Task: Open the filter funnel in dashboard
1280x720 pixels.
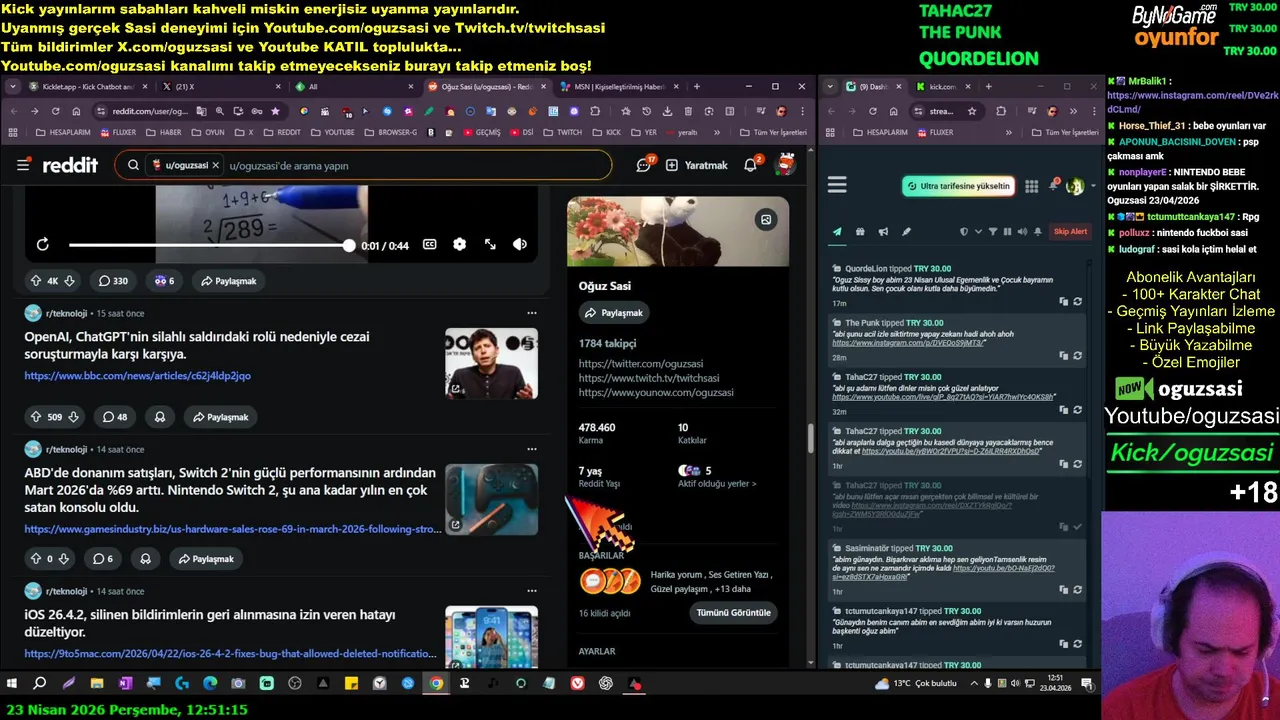Action: (x=992, y=231)
